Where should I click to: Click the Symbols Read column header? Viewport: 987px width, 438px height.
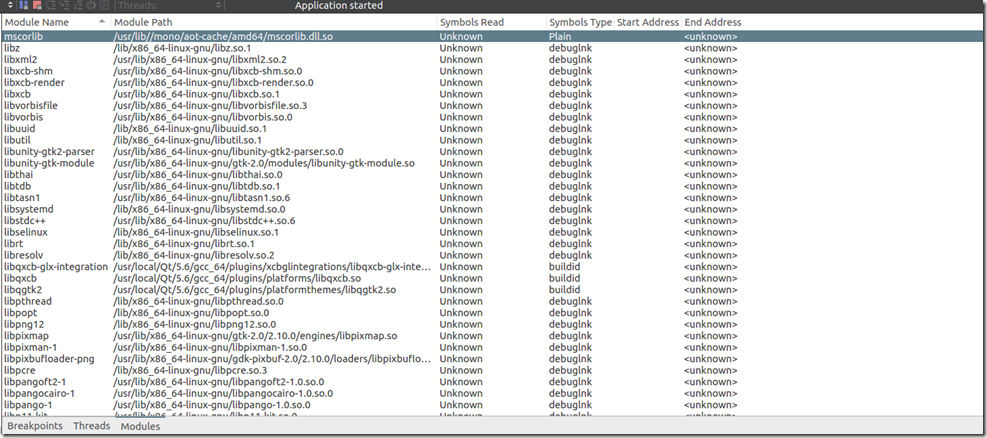[471, 21]
